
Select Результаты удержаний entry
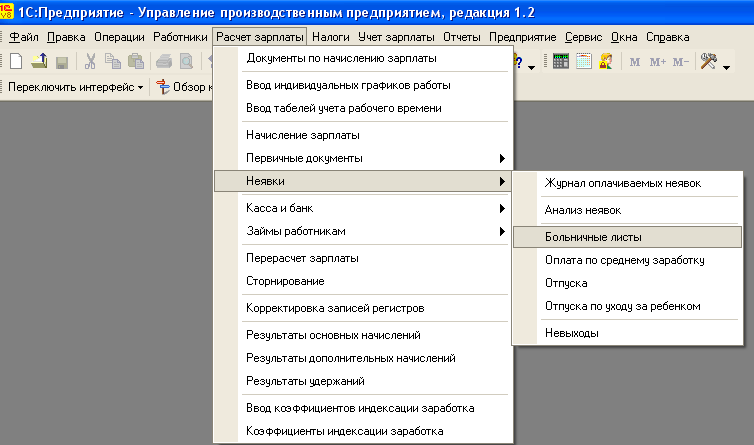[x=363, y=381]
